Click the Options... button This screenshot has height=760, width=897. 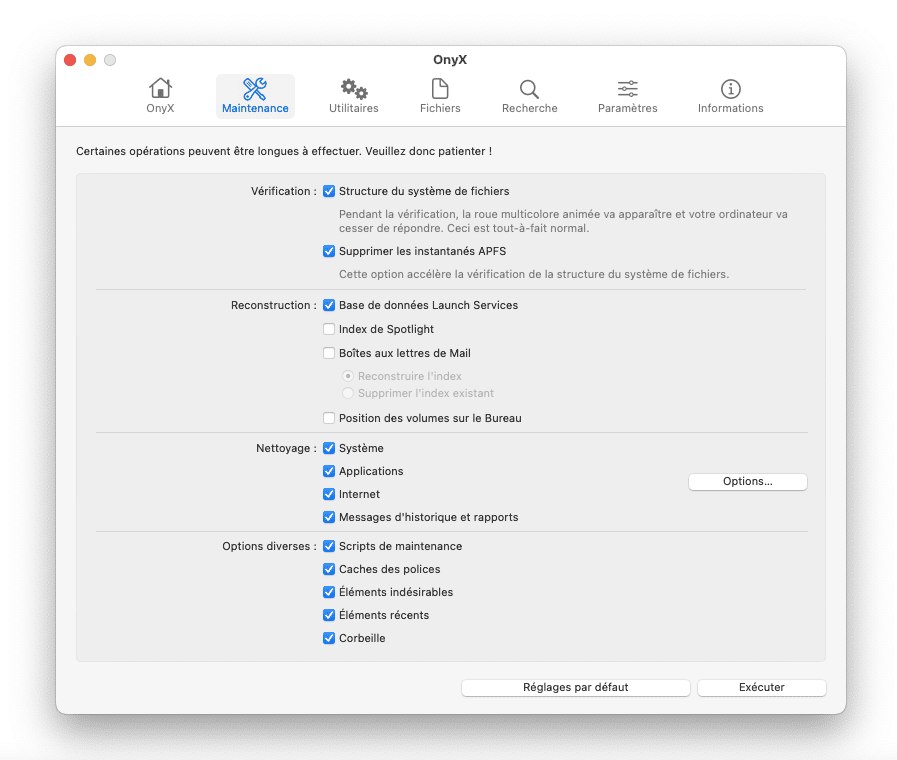point(747,482)
